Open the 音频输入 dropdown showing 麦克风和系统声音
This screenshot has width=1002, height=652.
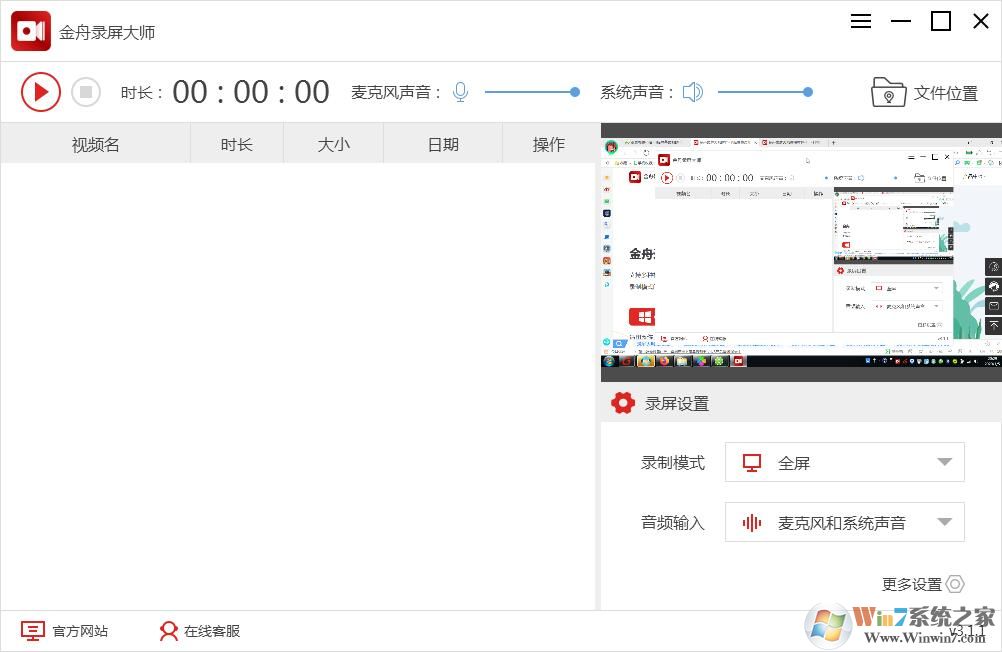click(845, 522)
